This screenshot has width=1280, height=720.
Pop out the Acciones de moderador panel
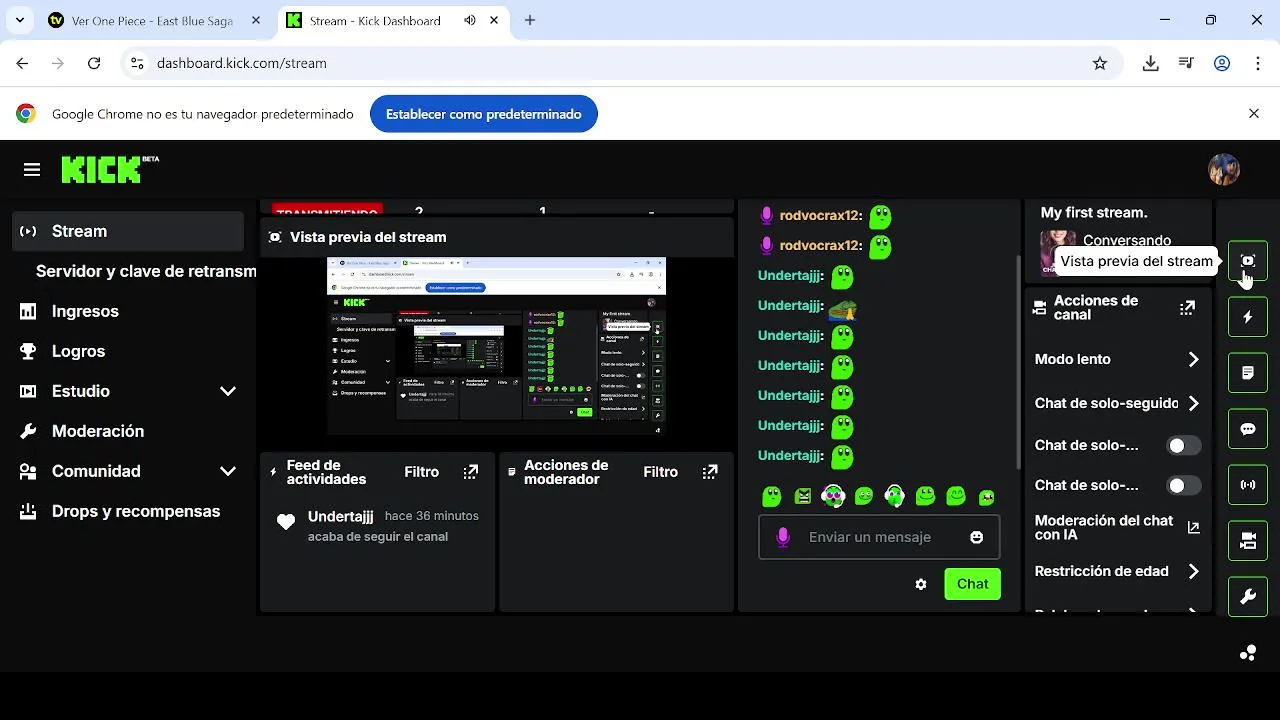click(710, 472)
